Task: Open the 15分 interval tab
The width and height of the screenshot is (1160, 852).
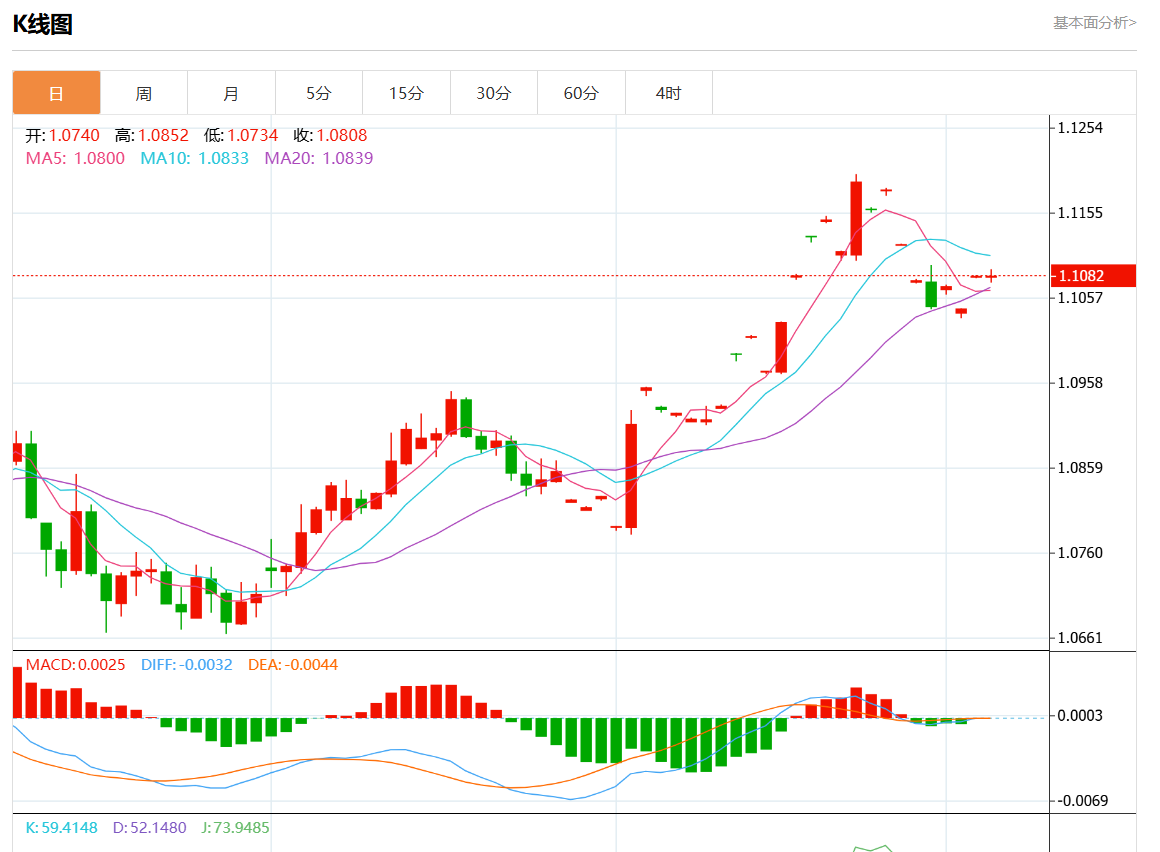Action: [x=406, y=93]
